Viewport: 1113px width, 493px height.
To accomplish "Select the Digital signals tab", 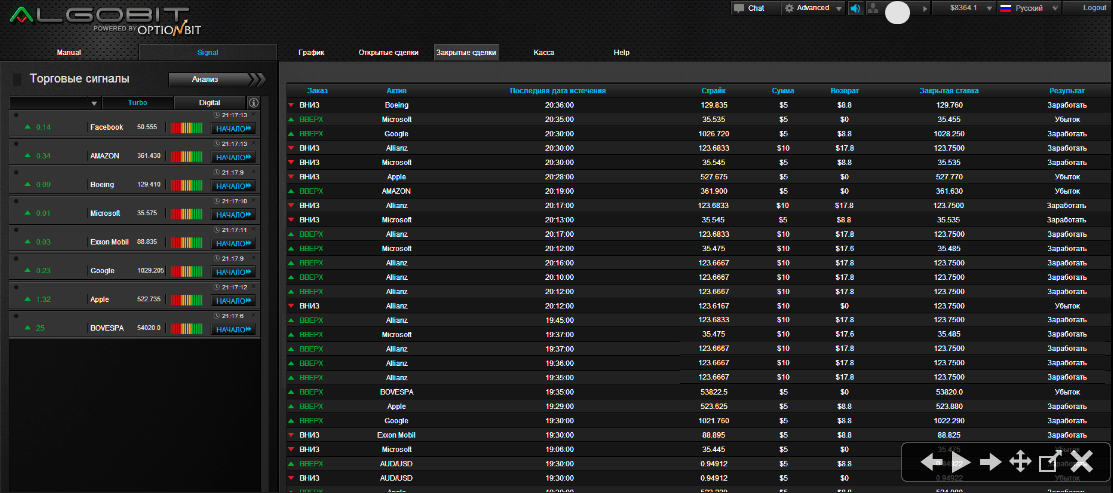I will click(209, 103).
